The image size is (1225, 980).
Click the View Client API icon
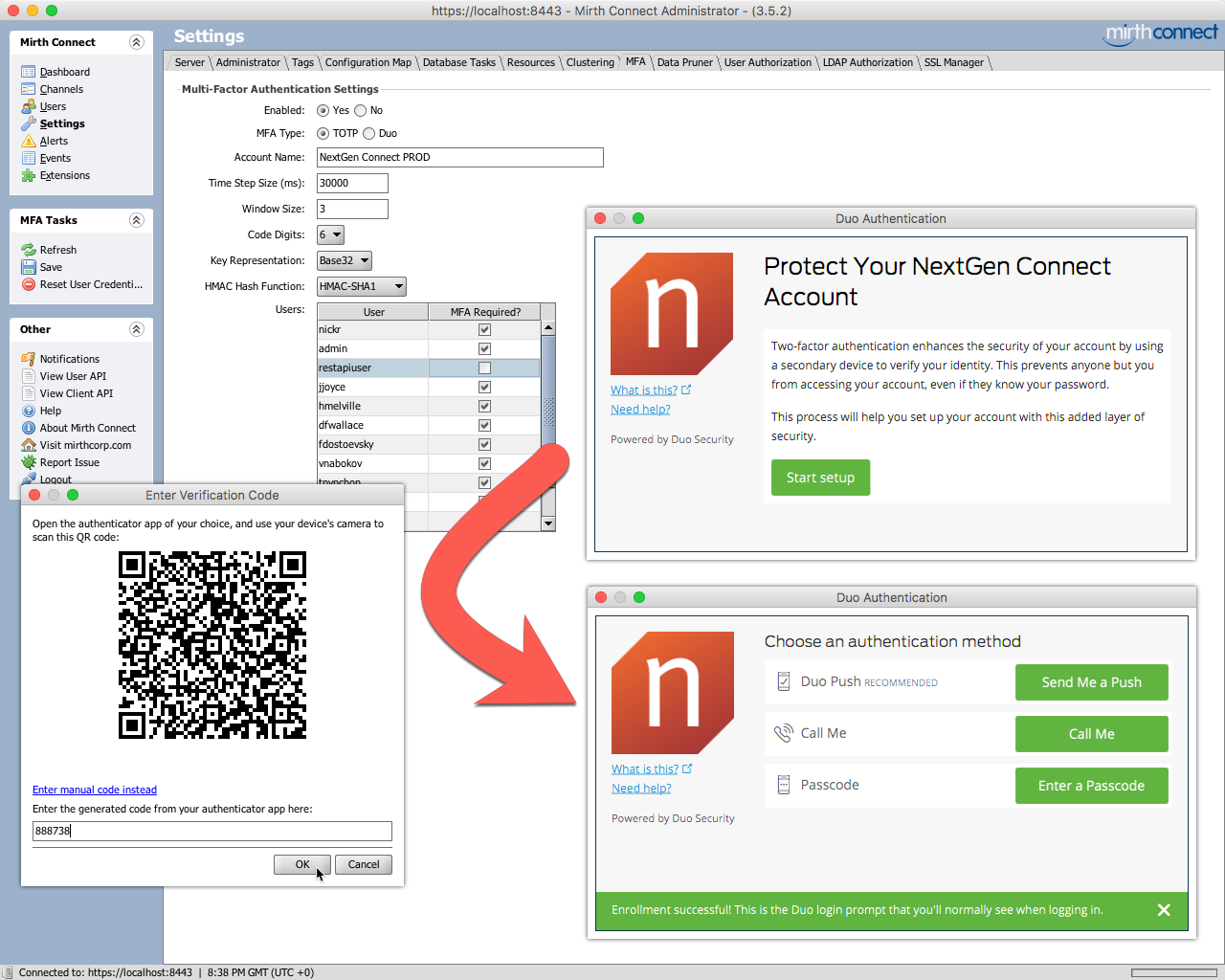[29, 393]
